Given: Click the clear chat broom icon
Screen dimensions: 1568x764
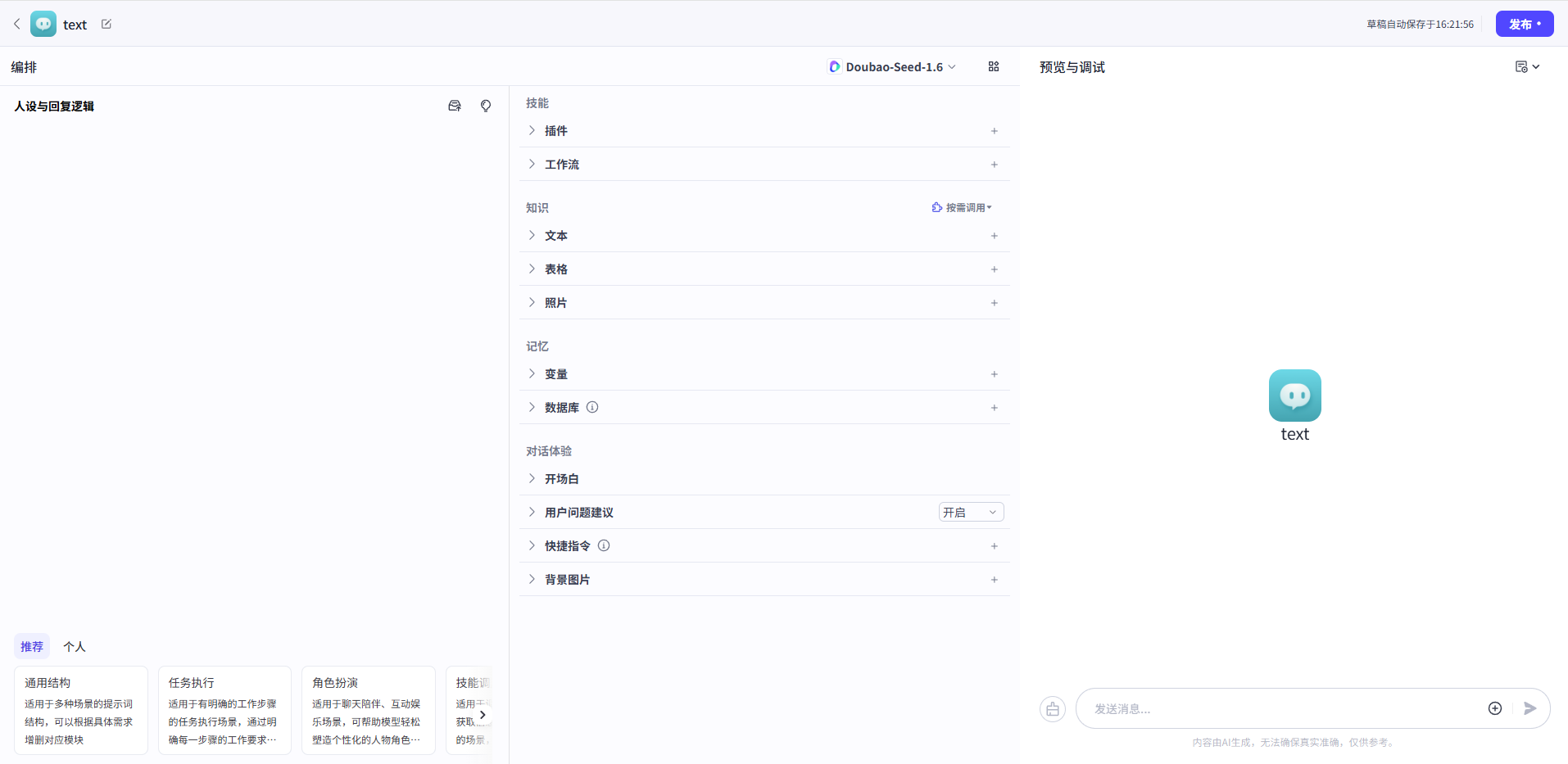Looking at the screenshot, I should 1053,709.
